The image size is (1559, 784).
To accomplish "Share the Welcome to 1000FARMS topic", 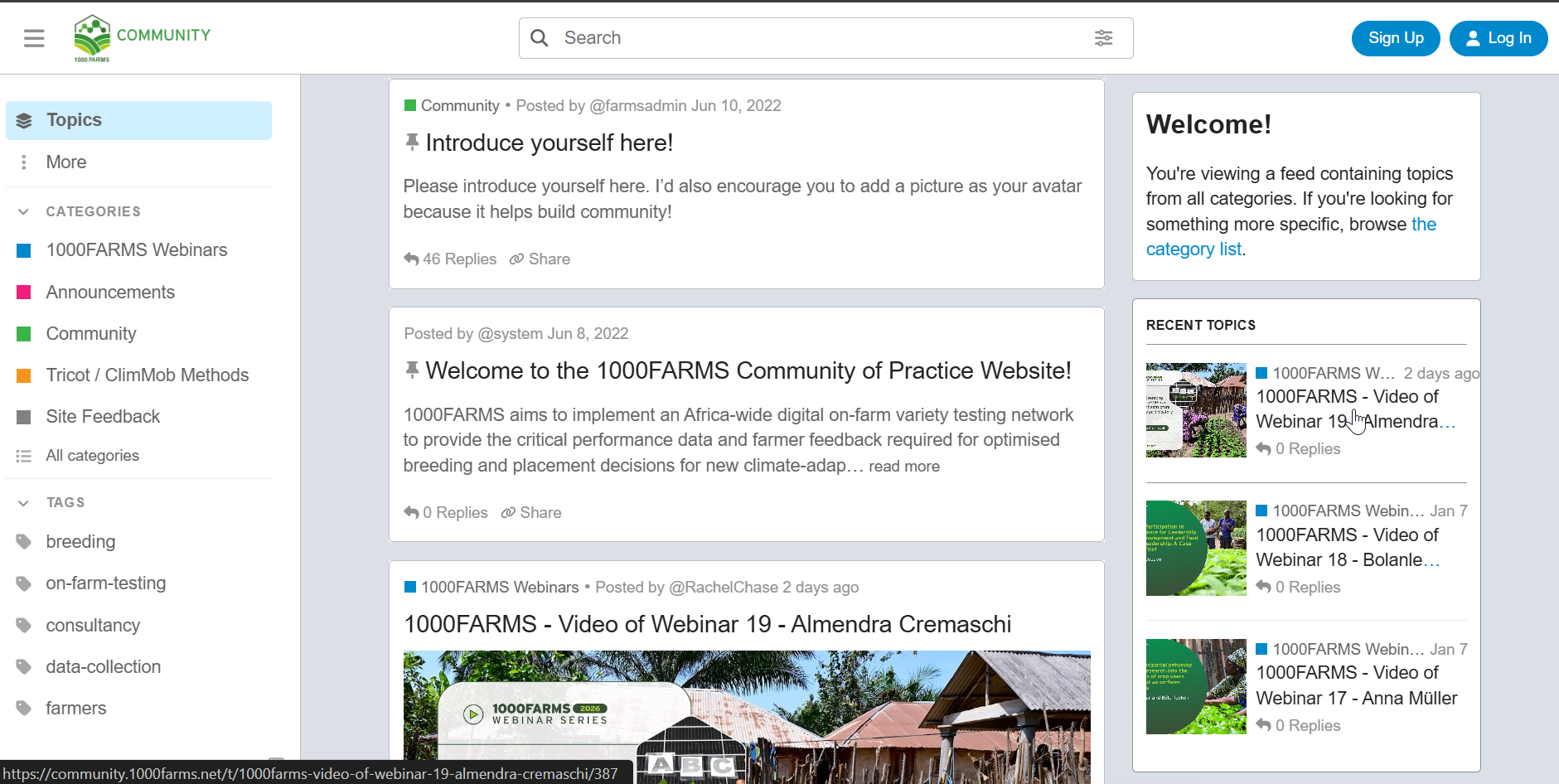I will point(531,513).
